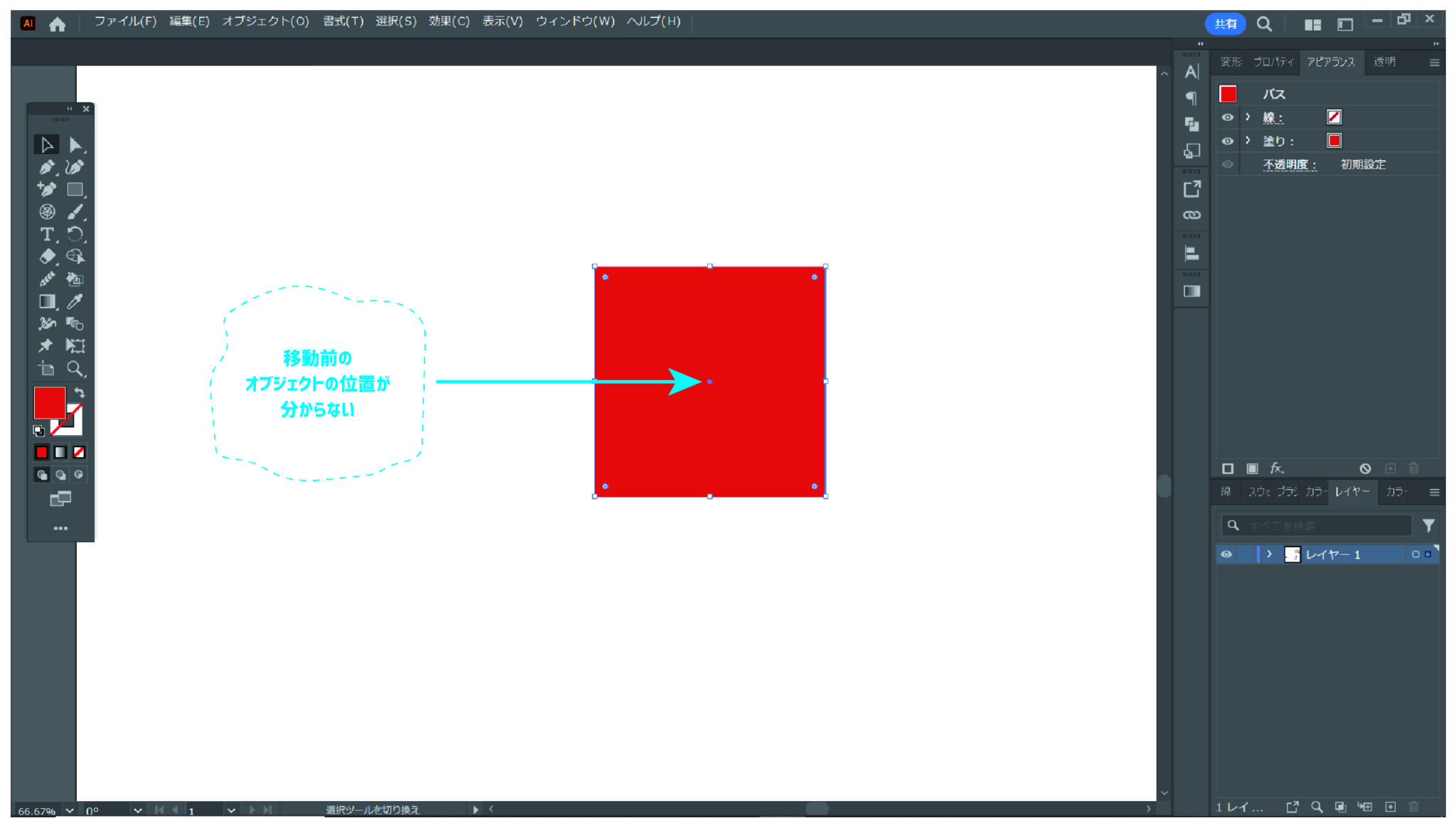
Task: Expand the レイヤー 1 layer contents
Action: 1269,554
